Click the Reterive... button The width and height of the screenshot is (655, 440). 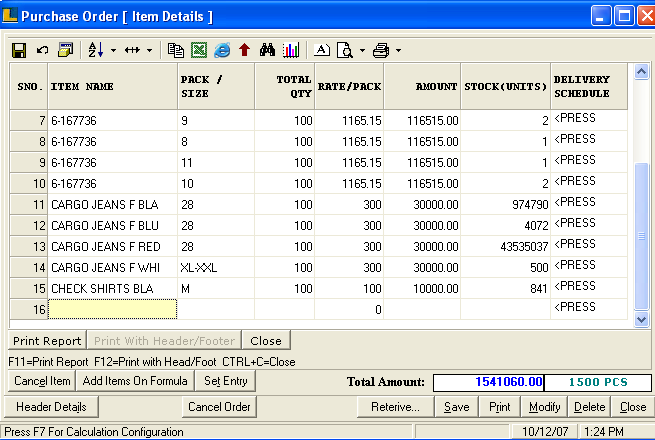click(x=395, y=407)
